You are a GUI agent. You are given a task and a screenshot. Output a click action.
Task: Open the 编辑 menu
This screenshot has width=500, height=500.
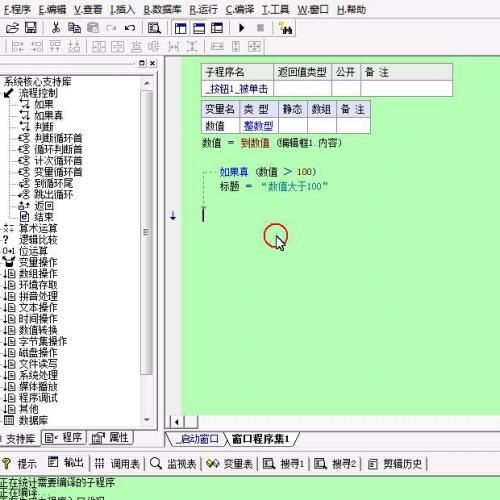(52, 10)
